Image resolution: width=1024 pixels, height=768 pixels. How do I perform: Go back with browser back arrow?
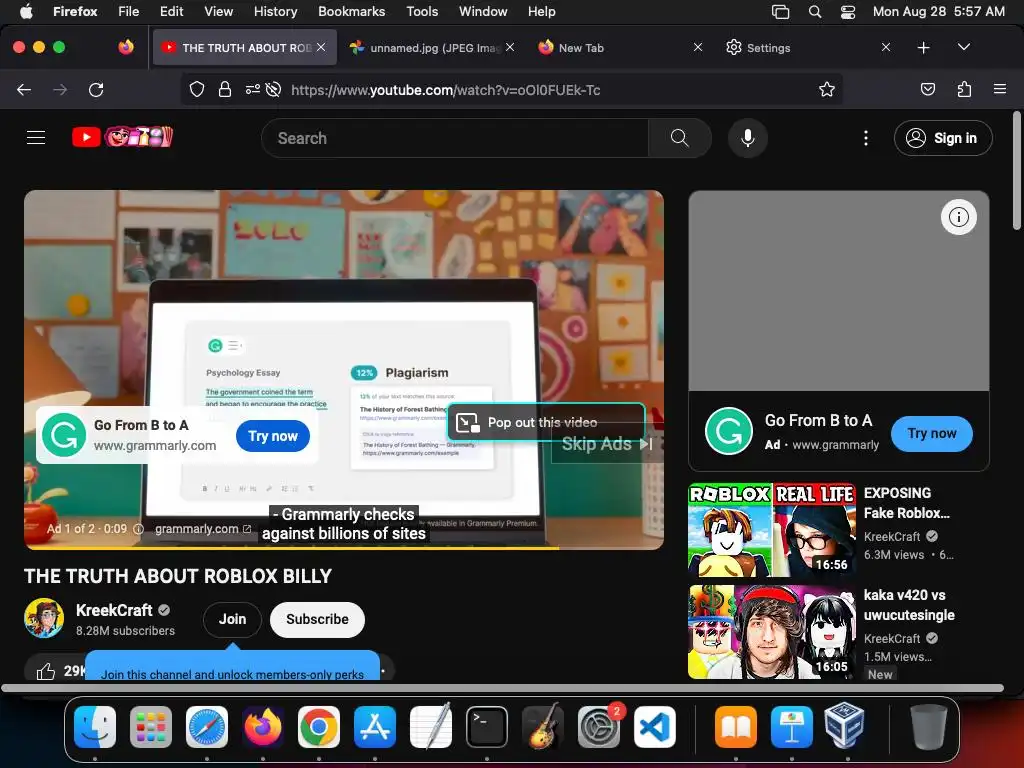click(x=24, y=89)
